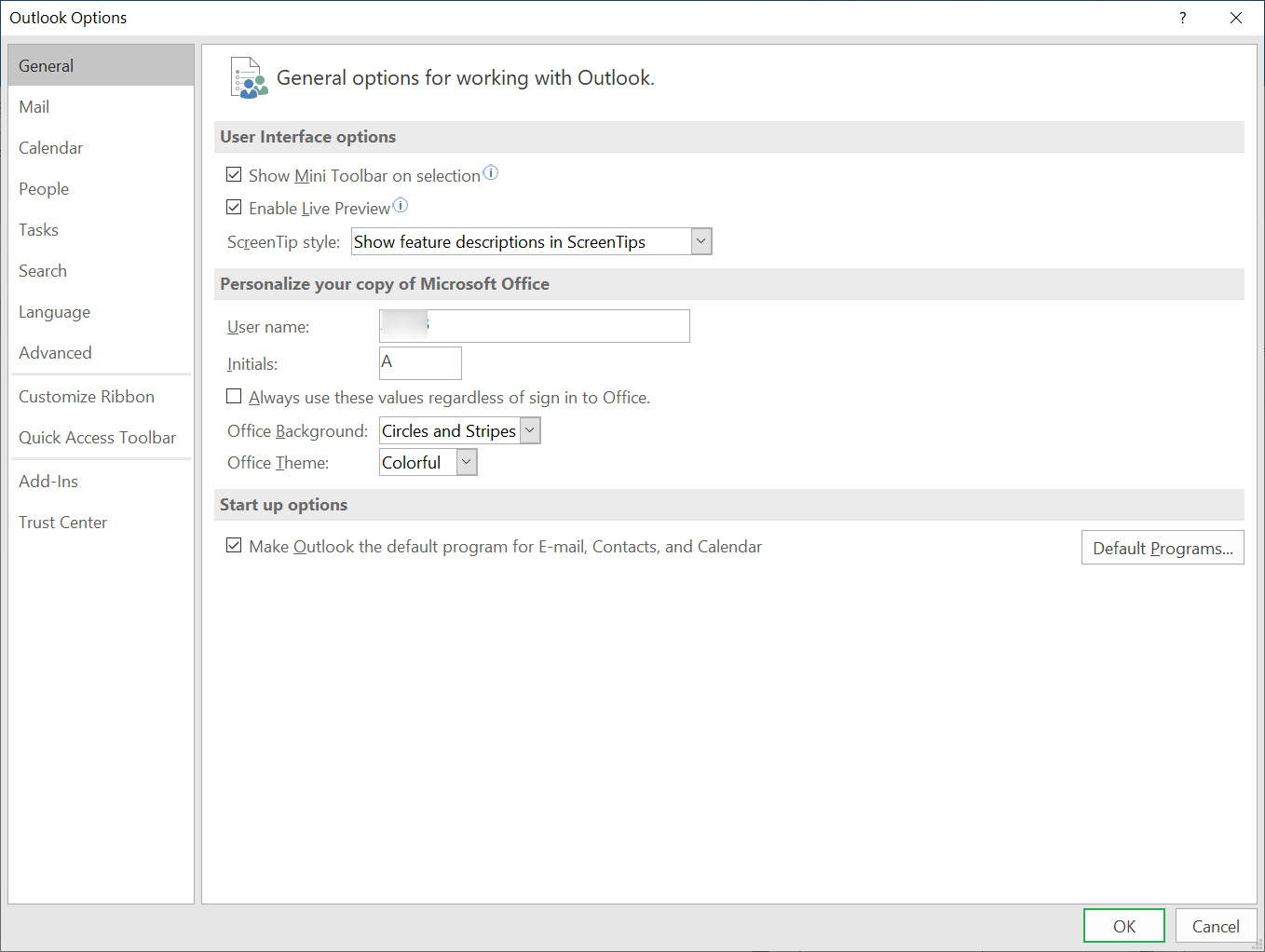Open the Calendar options category

[101, 147]
